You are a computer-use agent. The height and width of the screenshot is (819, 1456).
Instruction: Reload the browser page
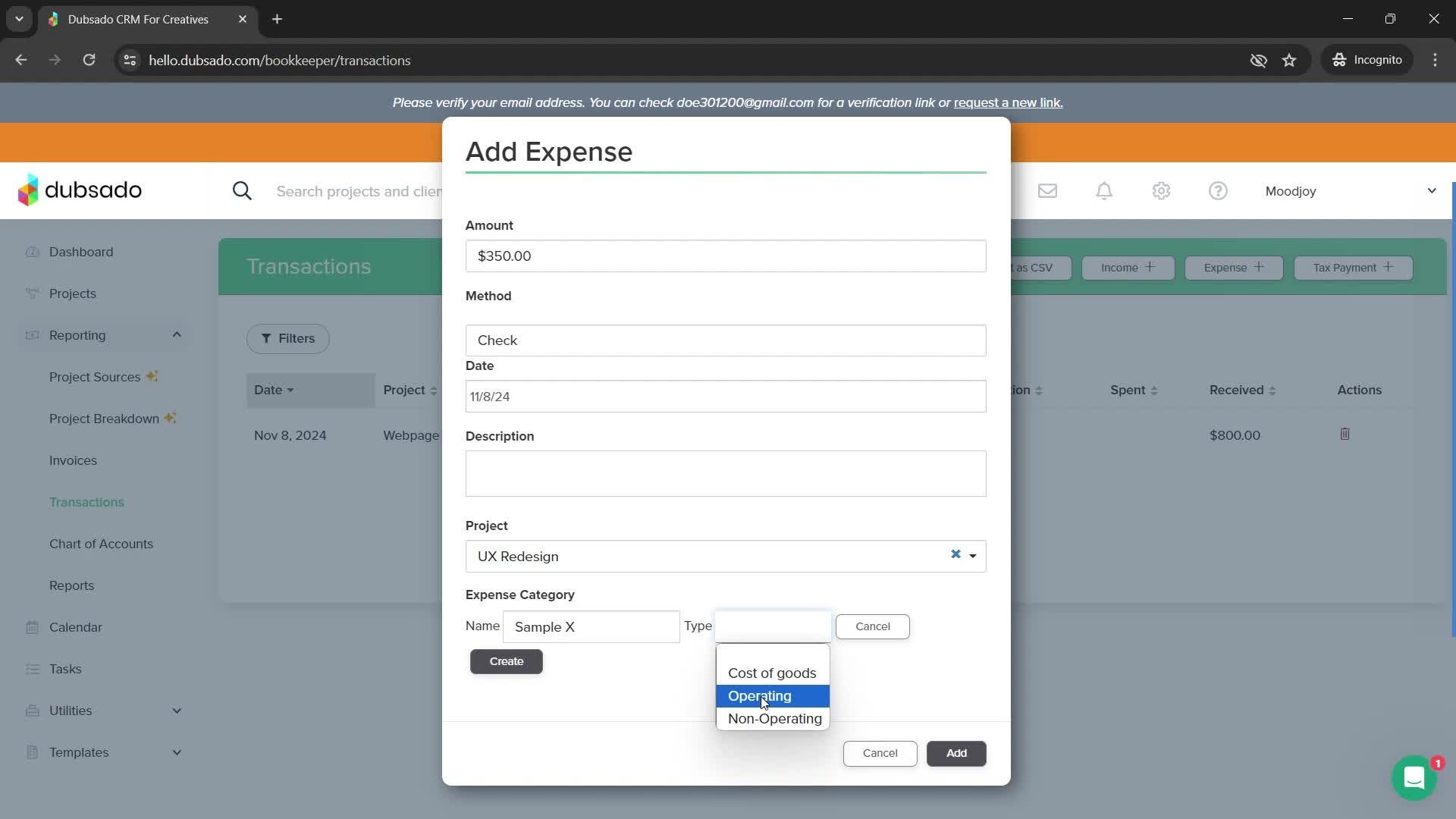89,60
